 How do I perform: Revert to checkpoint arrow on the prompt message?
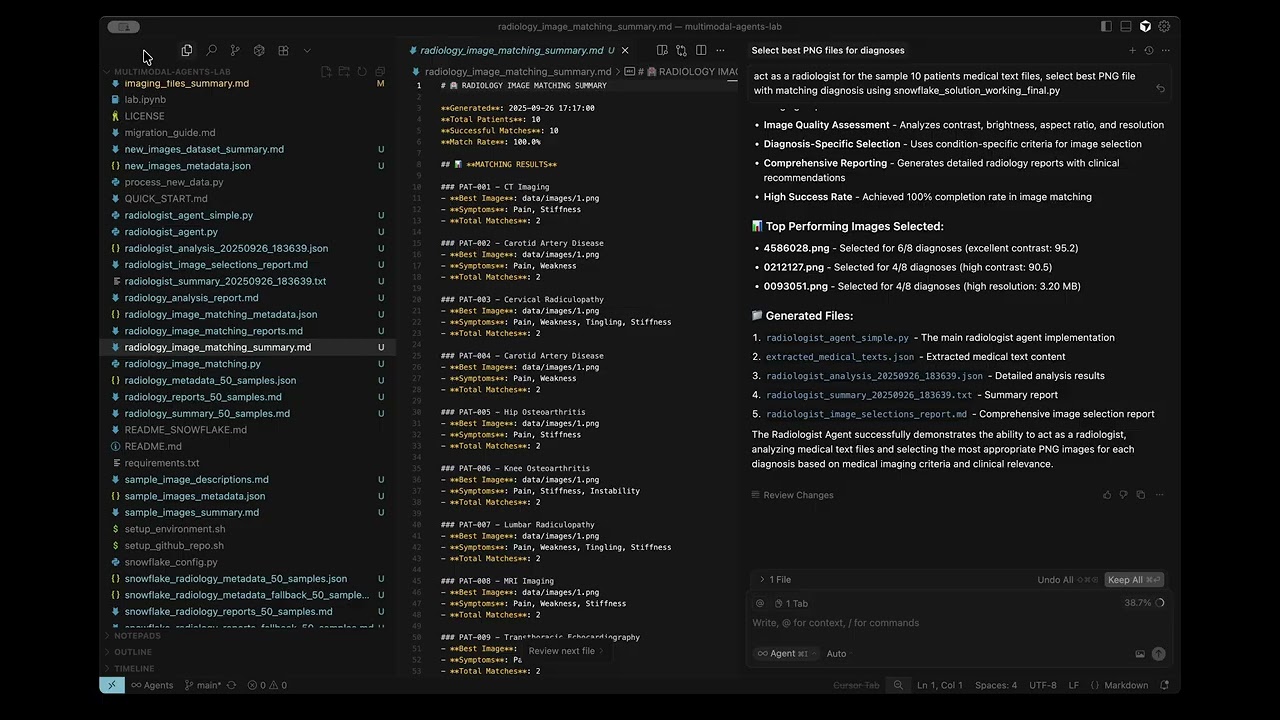tap(1160, 89)
